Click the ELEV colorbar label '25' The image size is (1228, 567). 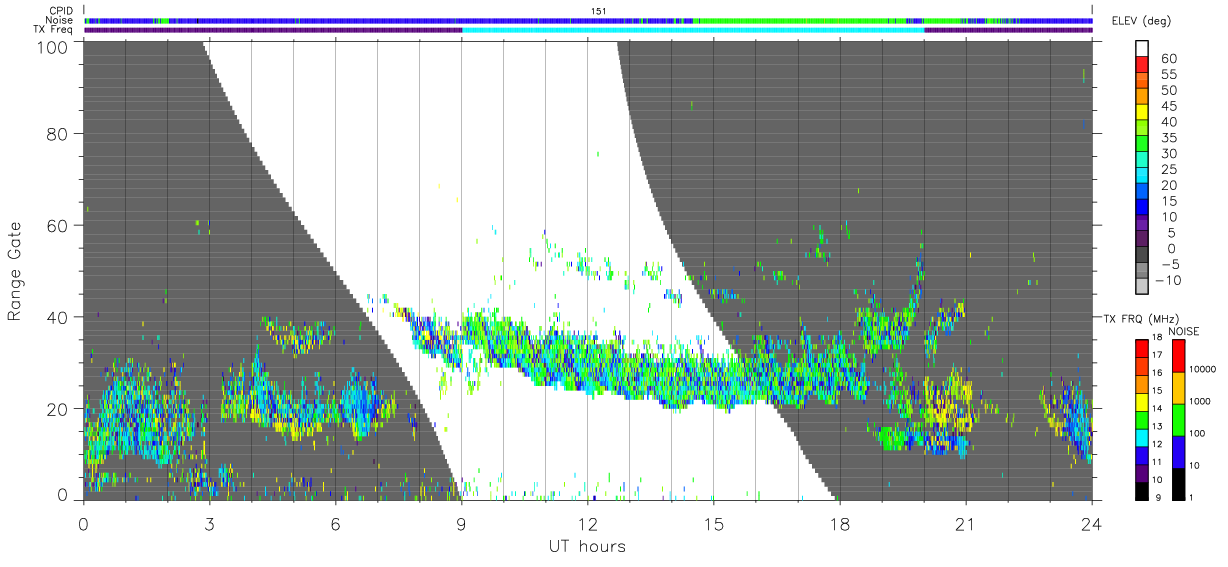tap(1167, 170)
